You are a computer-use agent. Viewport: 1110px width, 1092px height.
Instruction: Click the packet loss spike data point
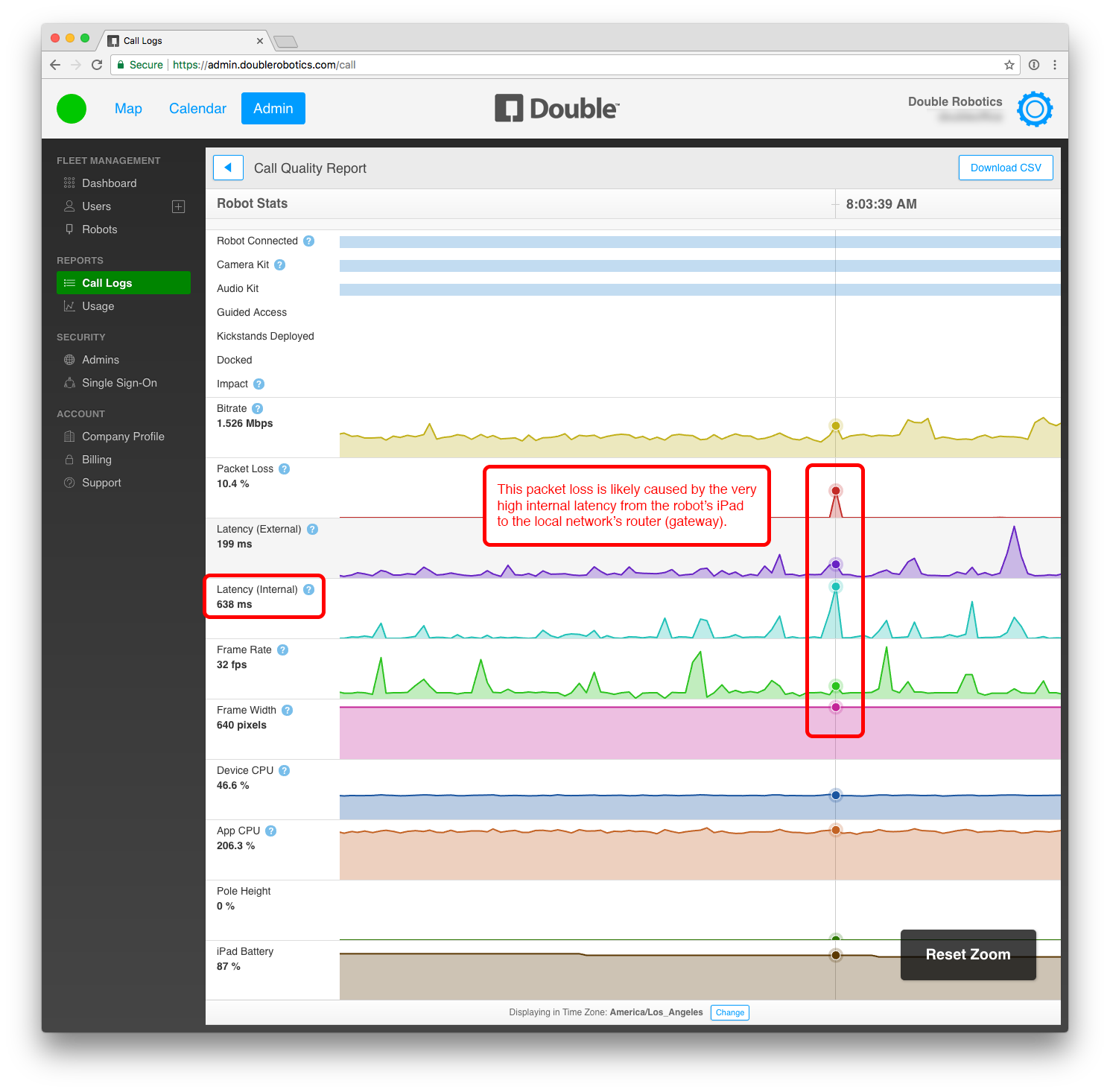click(x=836, y=491)
